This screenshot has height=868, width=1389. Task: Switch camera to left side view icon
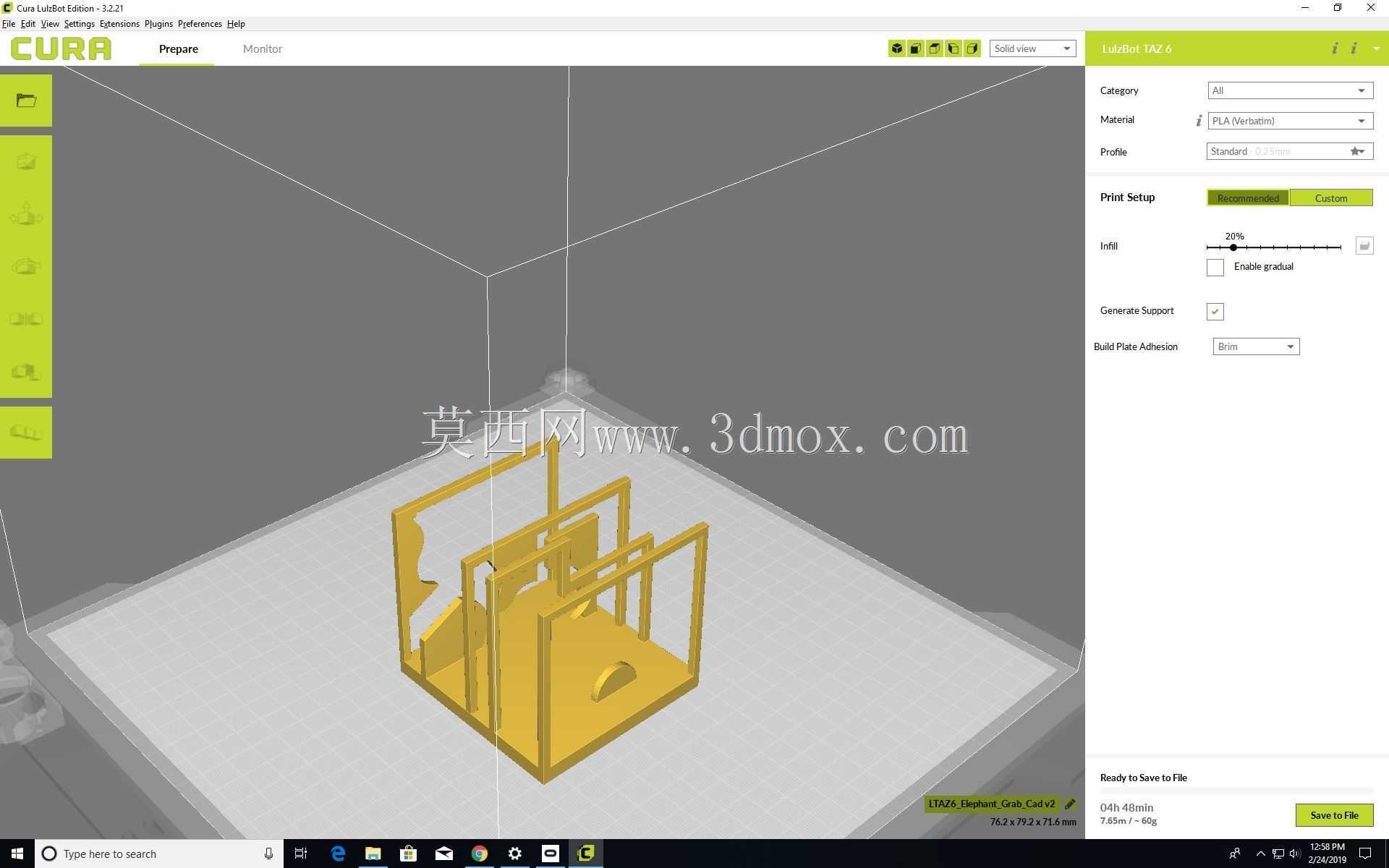point(953,48)
